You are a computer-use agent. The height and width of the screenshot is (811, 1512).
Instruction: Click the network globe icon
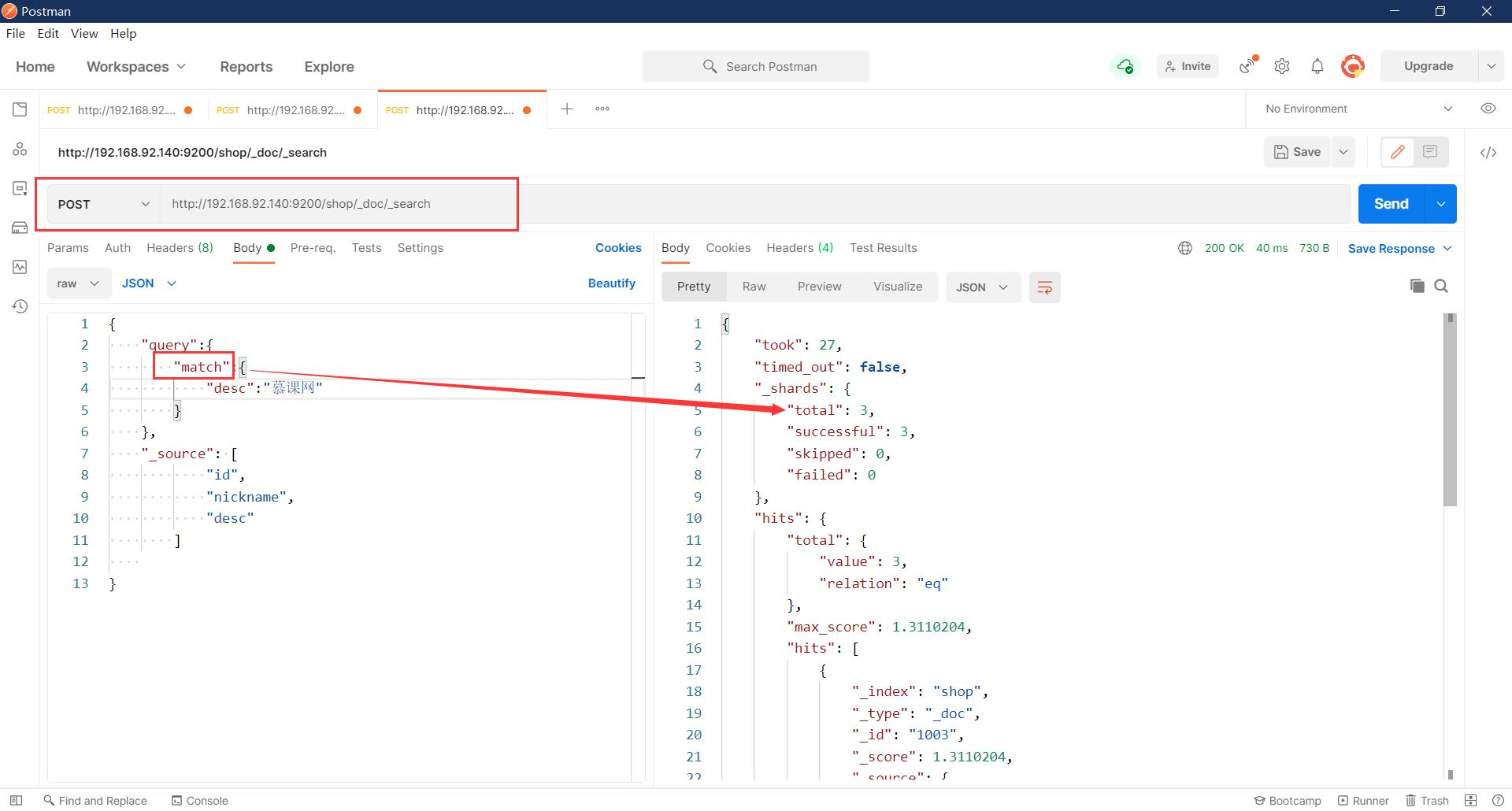click(1185, 248)
